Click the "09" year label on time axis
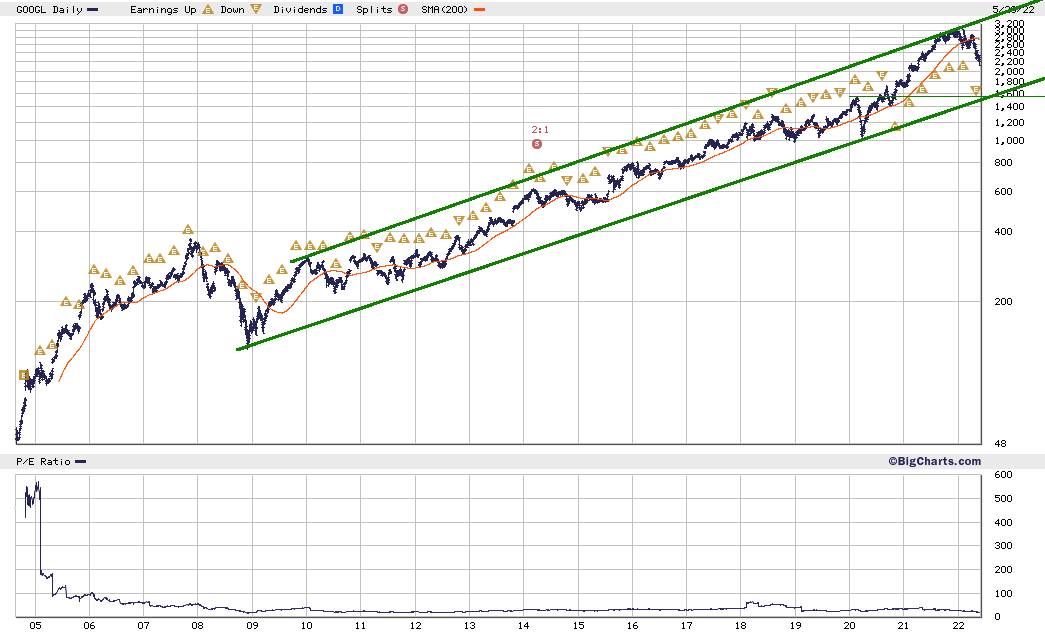 tap(252, 626)
